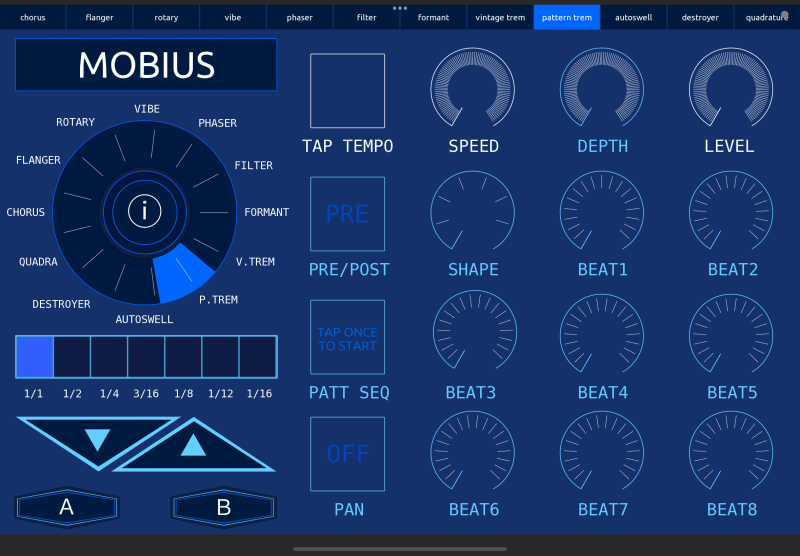Screen dimensions: 800x556
Task: Click the DEPTH knob
Action: (602, 89)
